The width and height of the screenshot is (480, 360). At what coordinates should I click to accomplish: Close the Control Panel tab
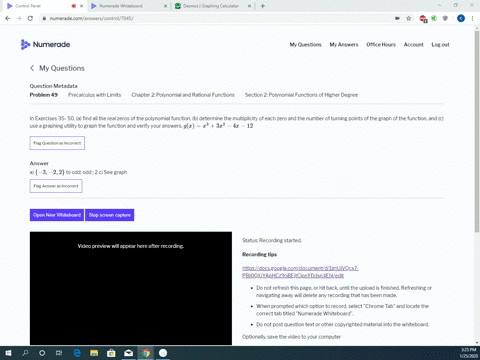pyautogui.click(x=81, y=6)
